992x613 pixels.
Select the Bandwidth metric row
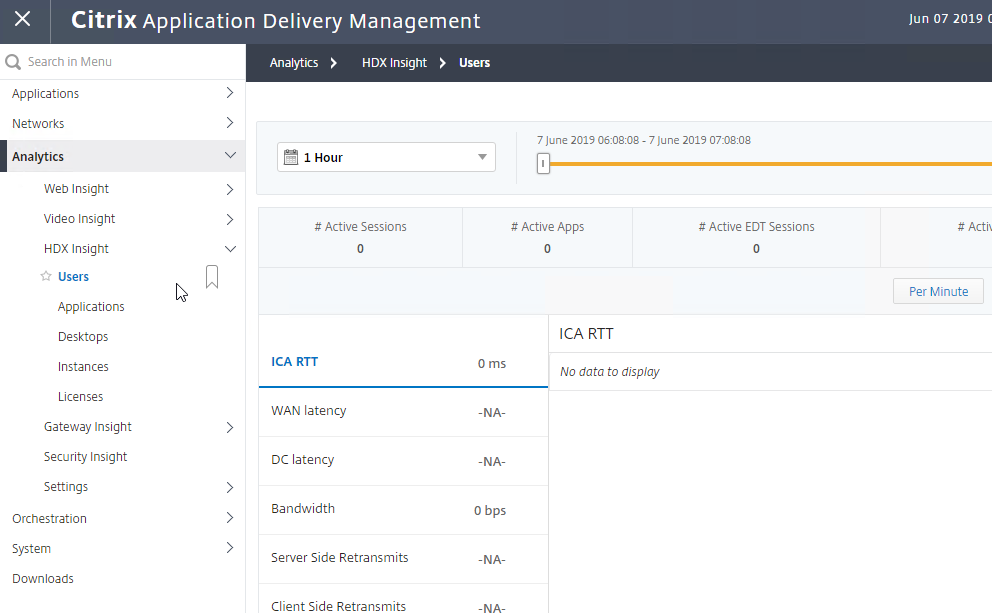pyautogui.click(x=403, y=510)
